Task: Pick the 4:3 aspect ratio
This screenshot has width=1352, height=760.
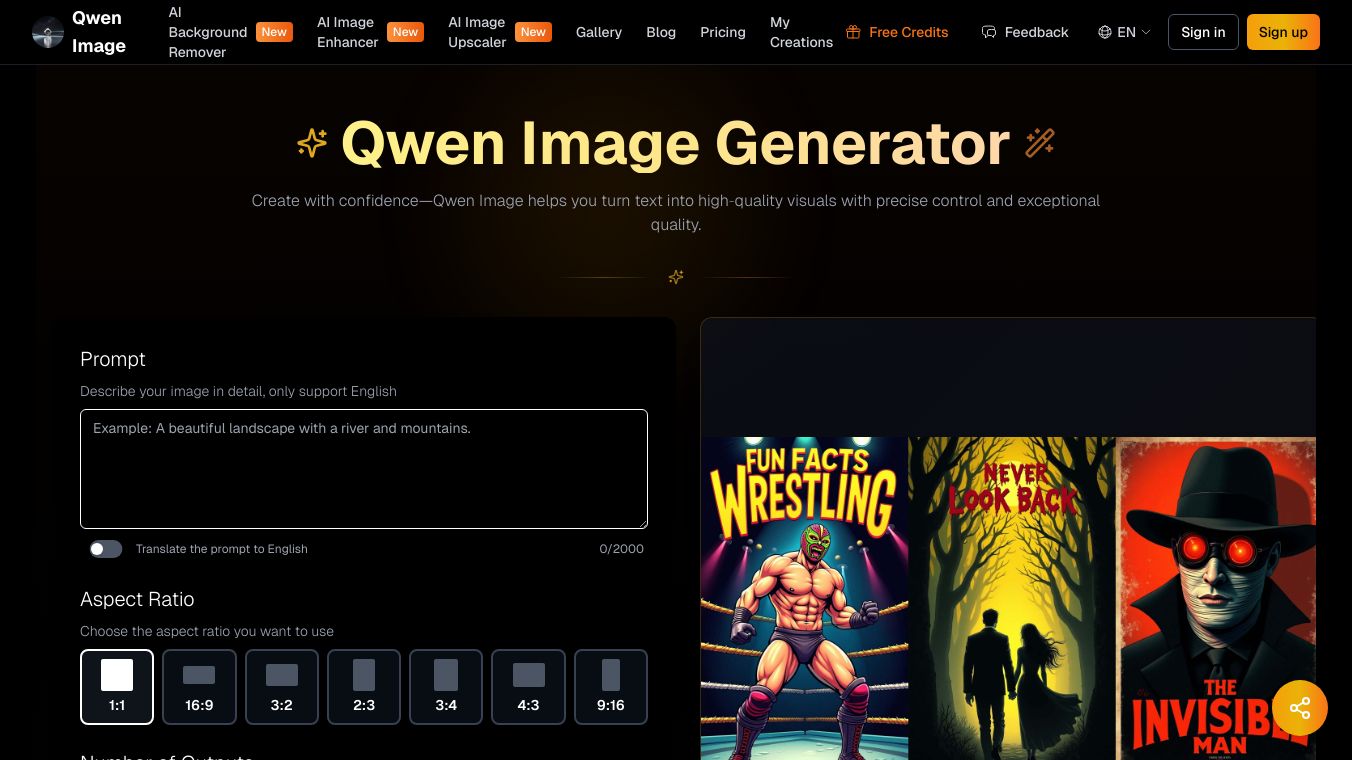Action: coord(528,687)
